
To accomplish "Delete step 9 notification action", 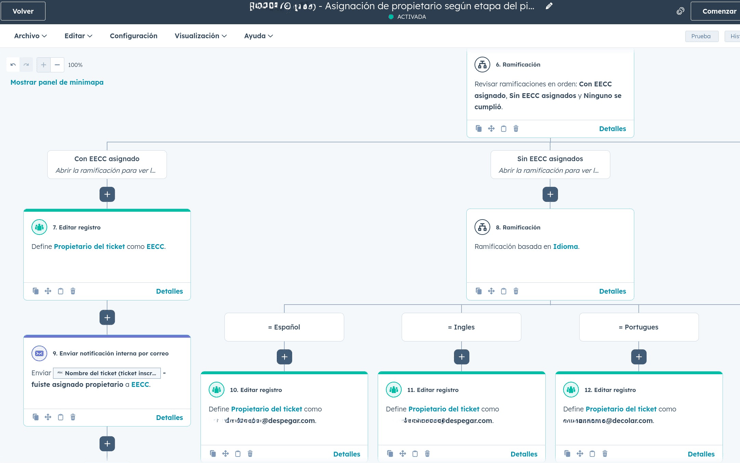I will [x=73, y=417].
